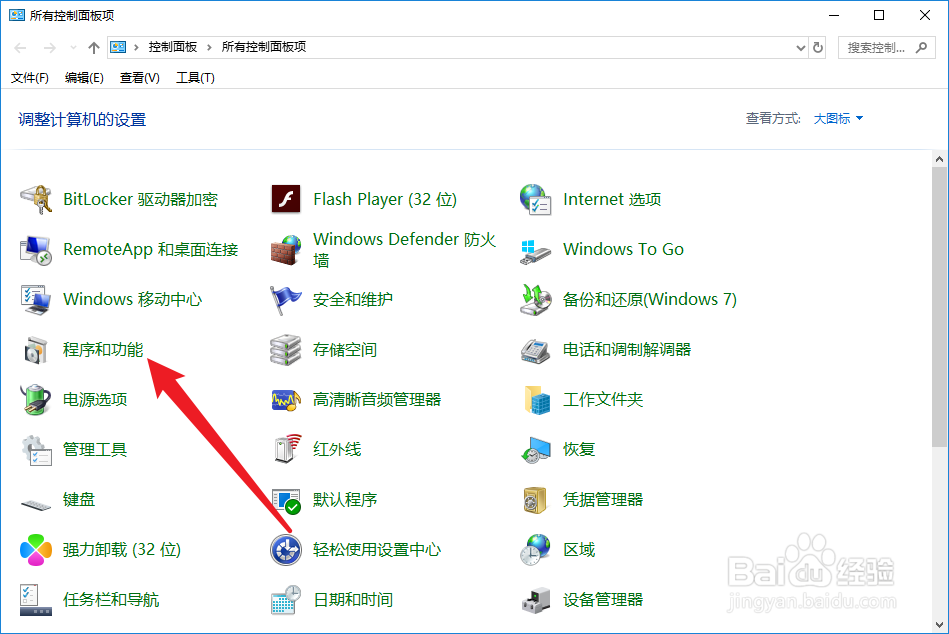949x634 pixels.
Task: Open the 任务栏和导航 icon
Action: click(x=36, y=600)
